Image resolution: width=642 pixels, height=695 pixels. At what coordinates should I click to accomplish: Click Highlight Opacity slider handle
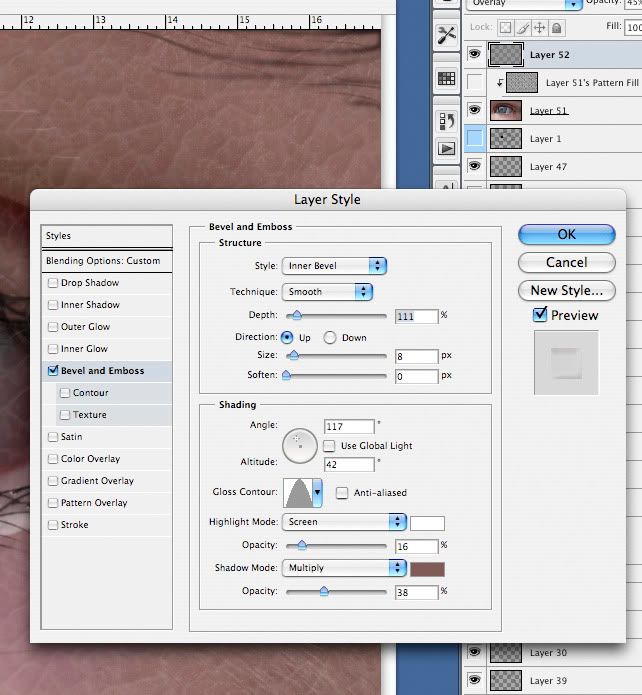point(302,545)
